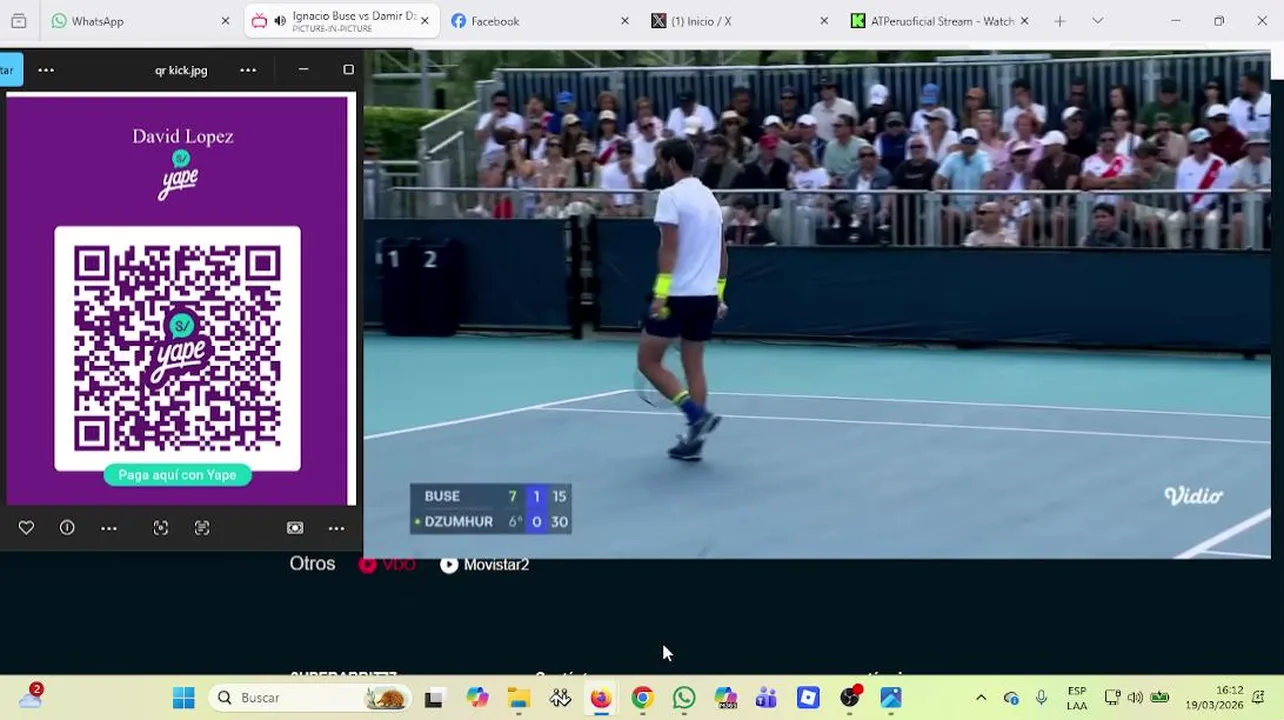Image resolution: width=1284 pixels, height=720 pixels.
Task: Toggle the filmstrip view icon
Action: (295, 528)
